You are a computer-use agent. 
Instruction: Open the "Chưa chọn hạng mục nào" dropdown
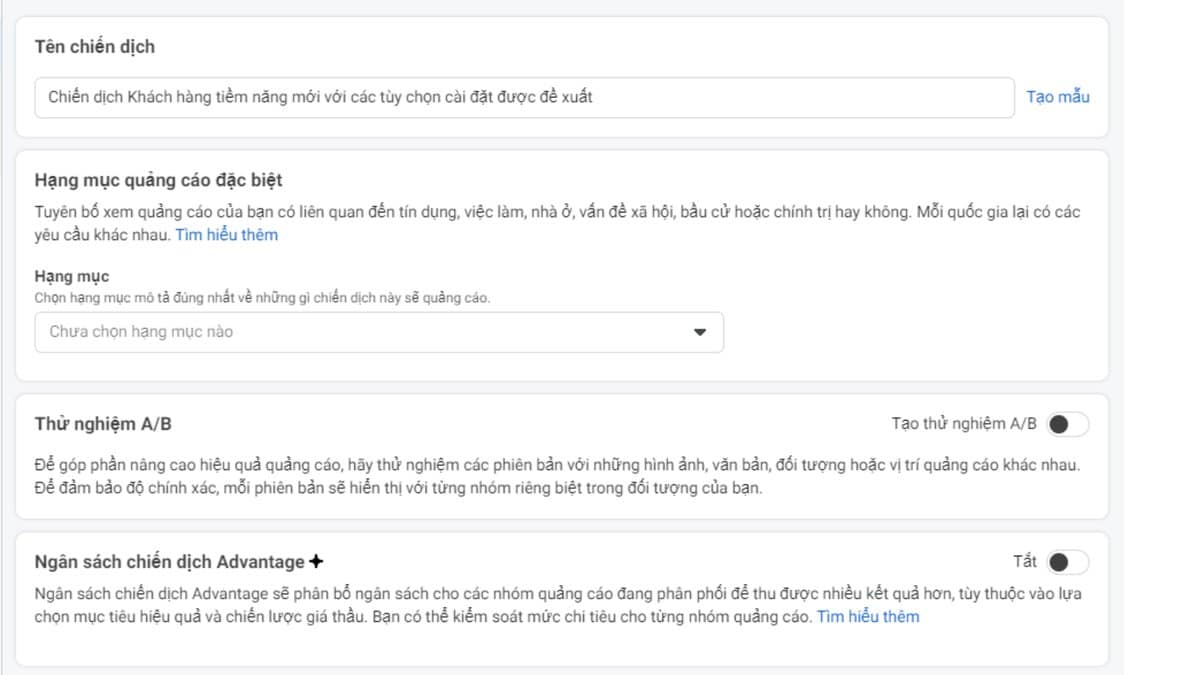click(378, 332)
